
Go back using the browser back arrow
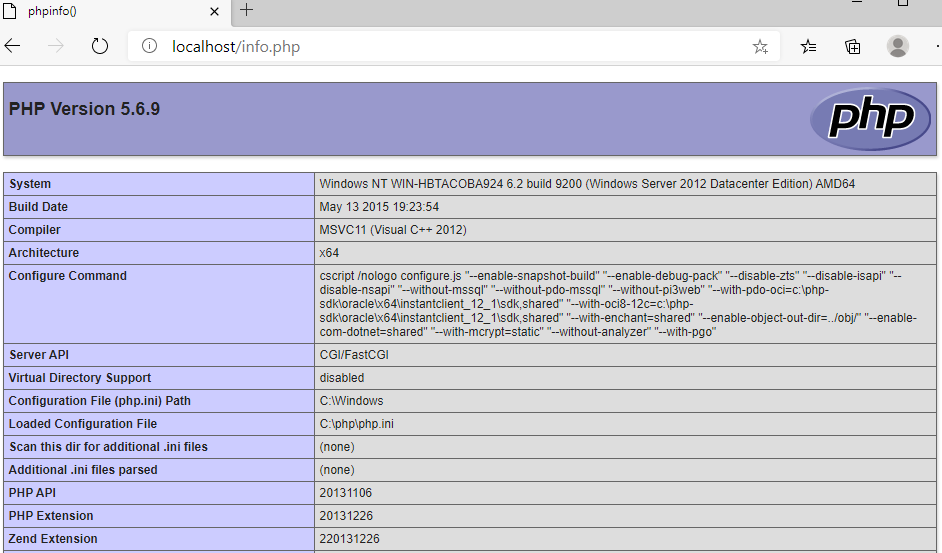click(x=13, y=46)
